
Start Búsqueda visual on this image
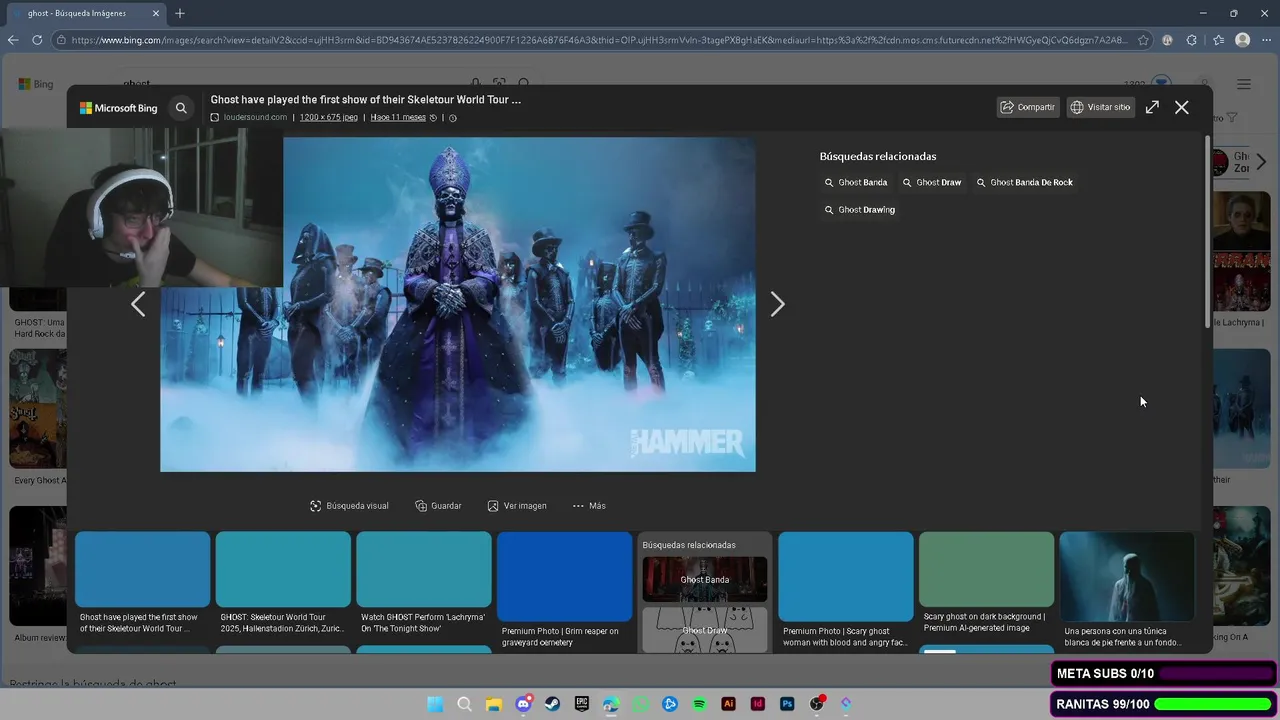pyautogui.click(x=349, y=506)
